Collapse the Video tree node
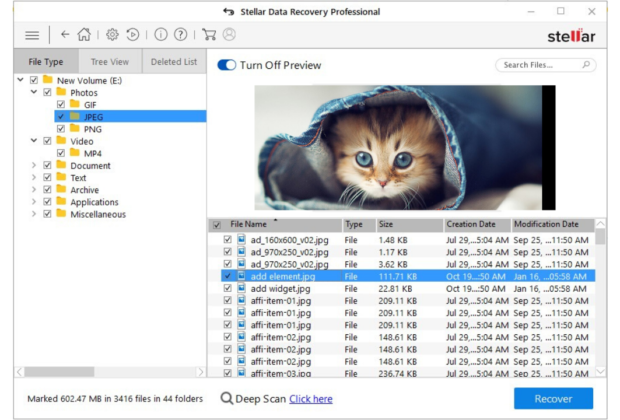Image resolution: width=620 pixels, height=420 pixels. coord(34,141)
